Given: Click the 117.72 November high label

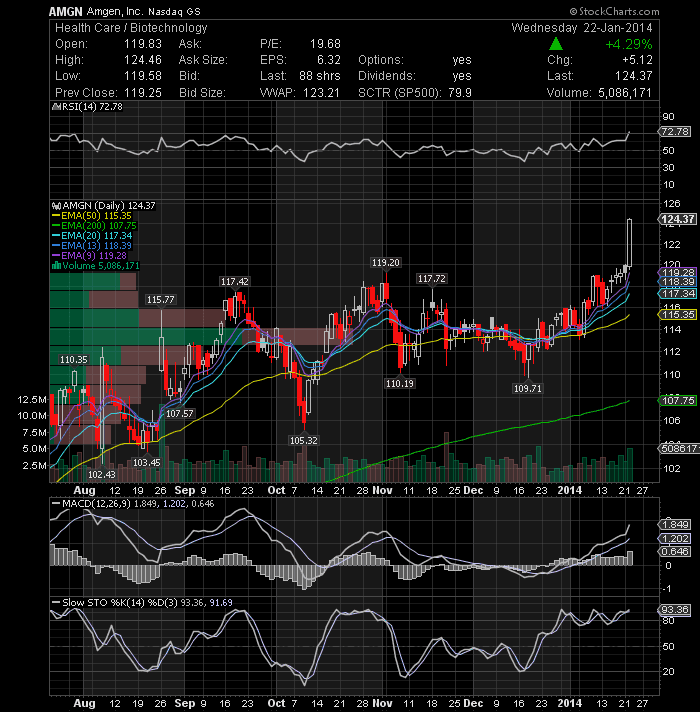Looking at the screenshot, I should [x=432, y=278].
